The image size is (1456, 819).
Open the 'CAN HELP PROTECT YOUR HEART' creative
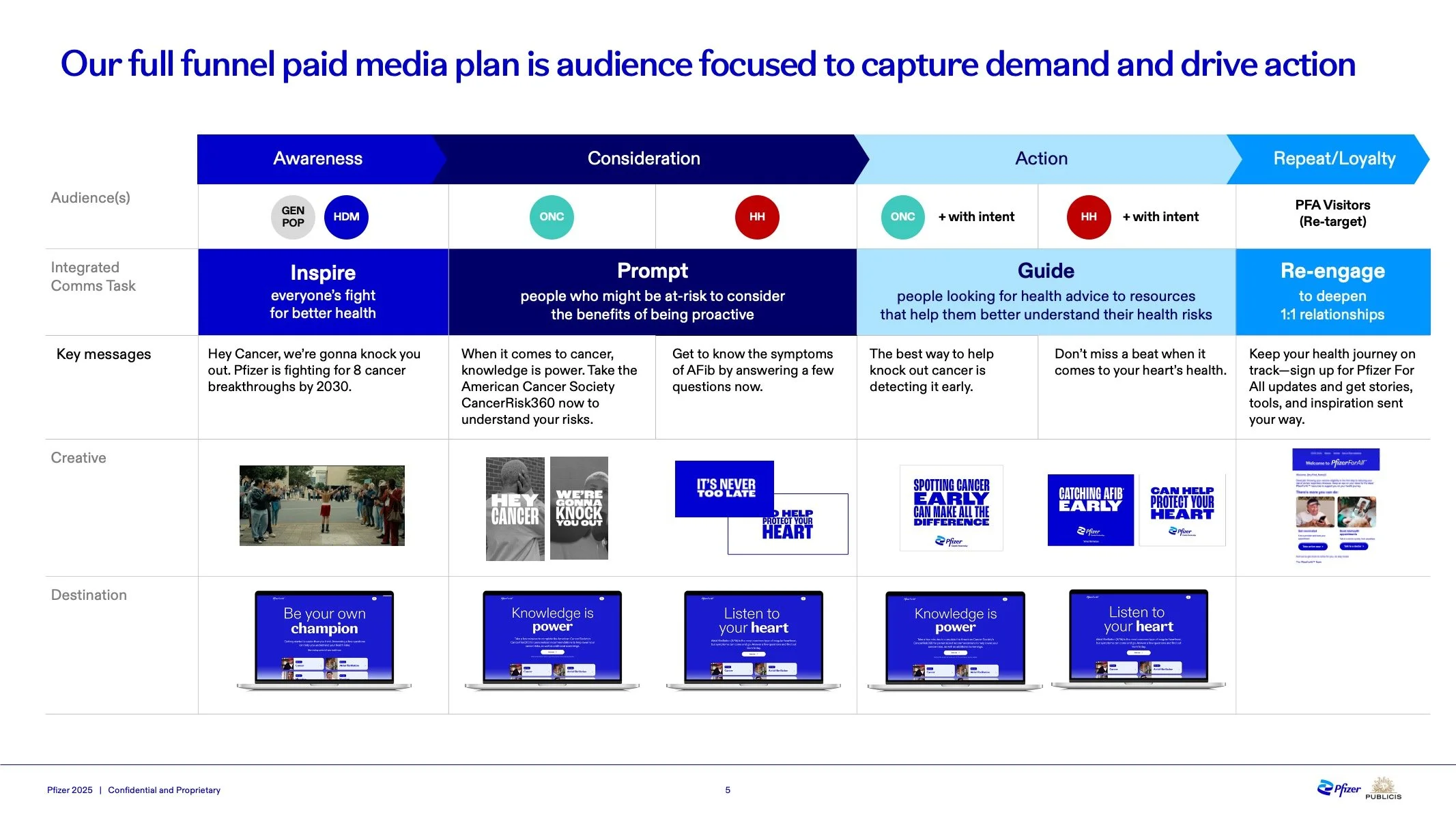click(1182, 510)
